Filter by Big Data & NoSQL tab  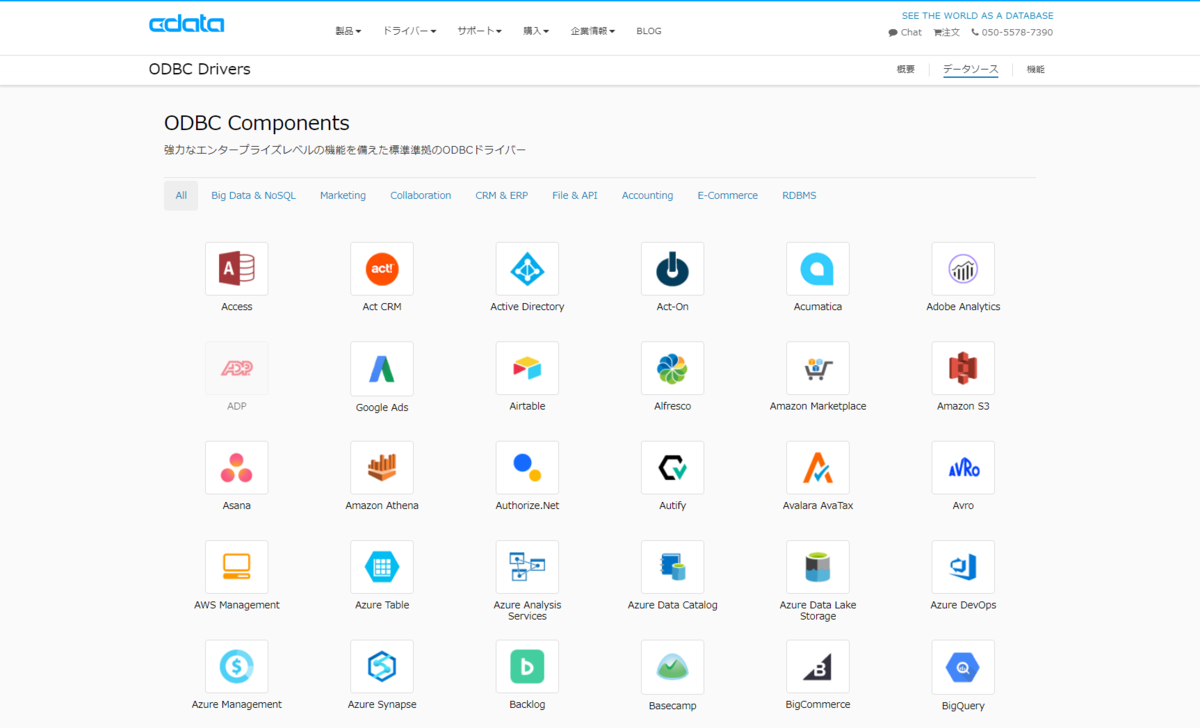tap(253, 196)
